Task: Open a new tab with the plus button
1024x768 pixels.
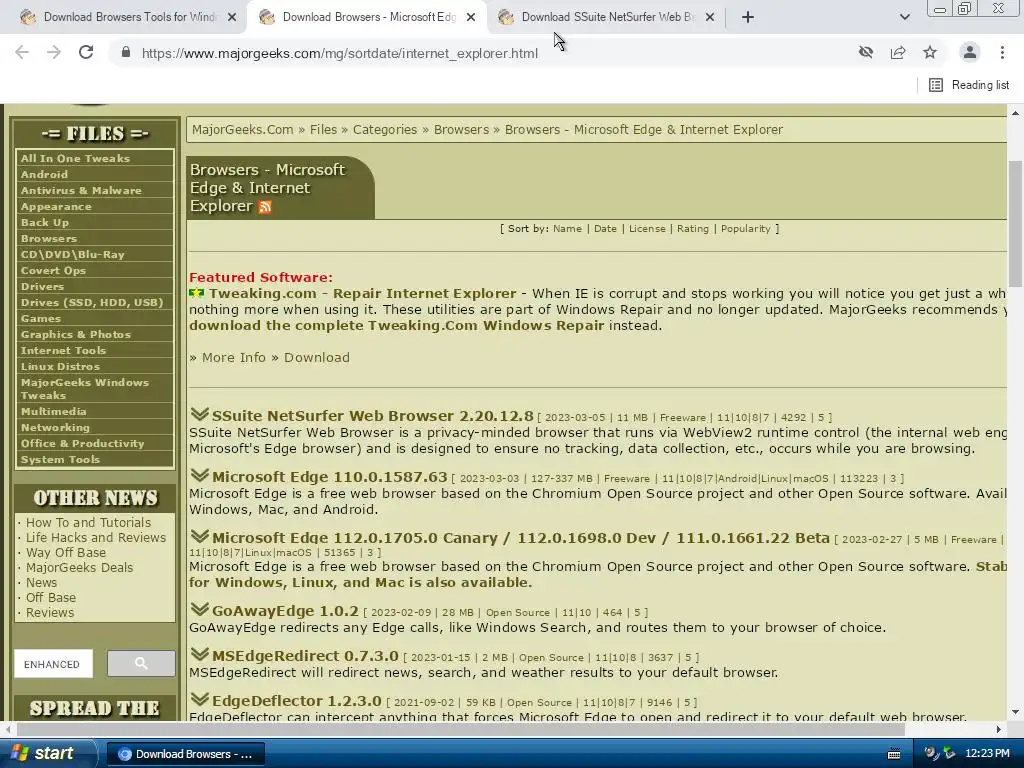Action: click(x=748, y=17)
